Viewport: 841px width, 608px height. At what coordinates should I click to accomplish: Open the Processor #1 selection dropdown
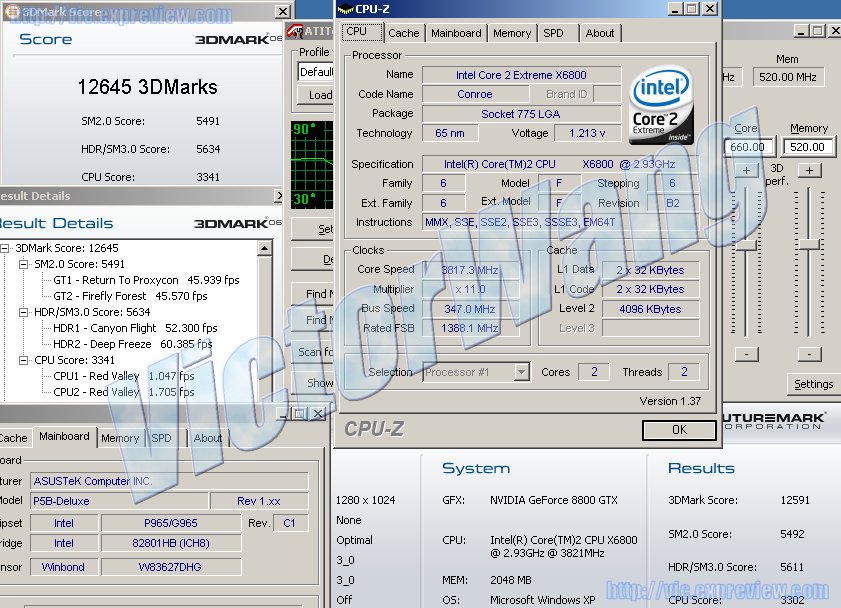(521, 372)
